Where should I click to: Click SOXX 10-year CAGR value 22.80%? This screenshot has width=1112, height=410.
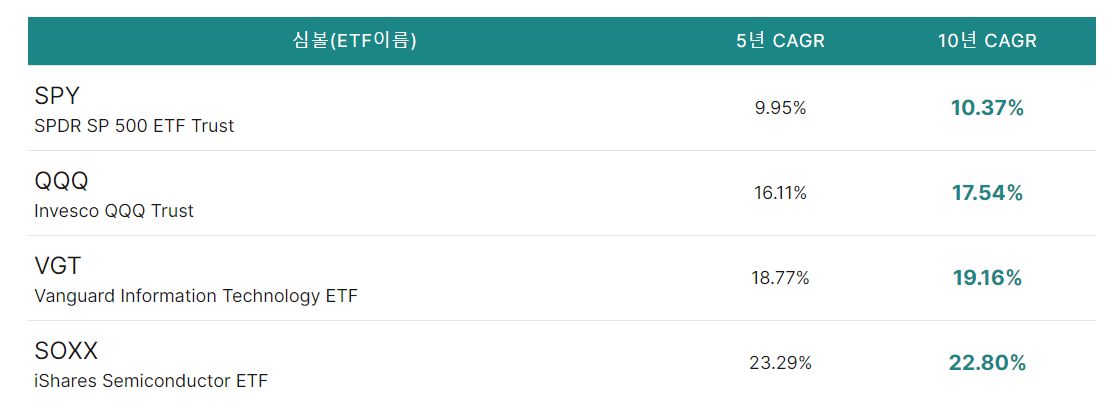click(x=987, y=363)
